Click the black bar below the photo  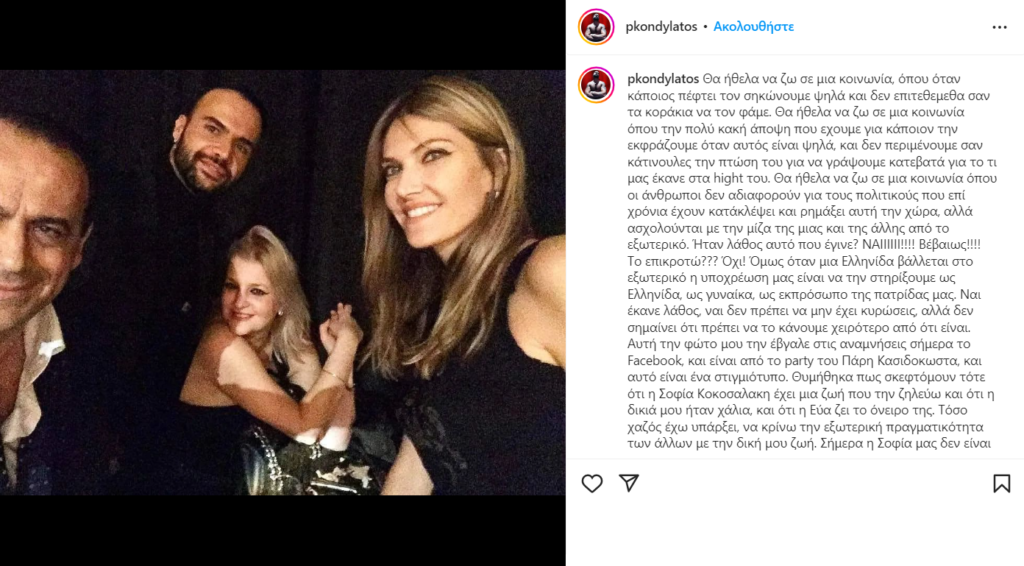tap(282, 530)
